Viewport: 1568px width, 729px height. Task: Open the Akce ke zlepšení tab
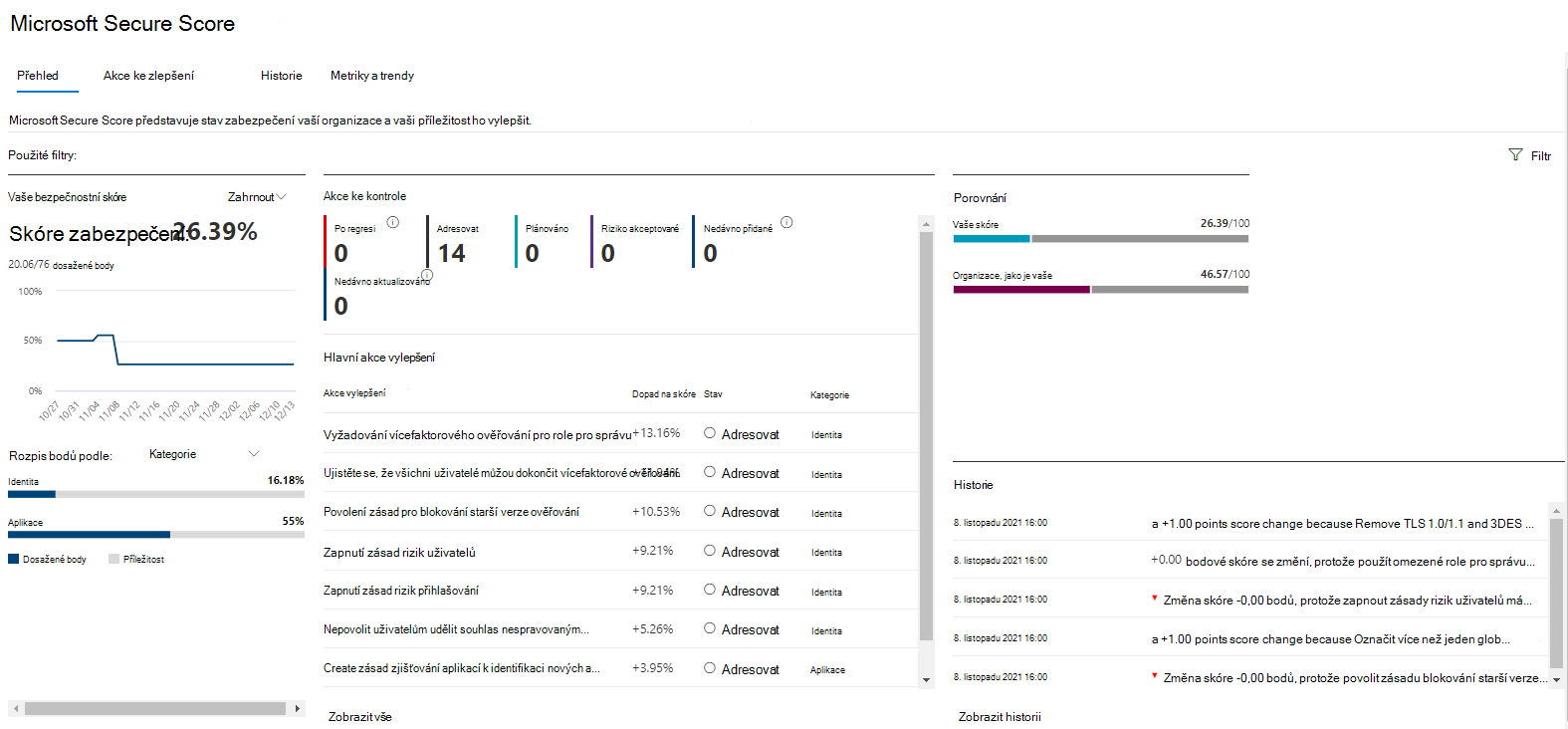(148, 76)
